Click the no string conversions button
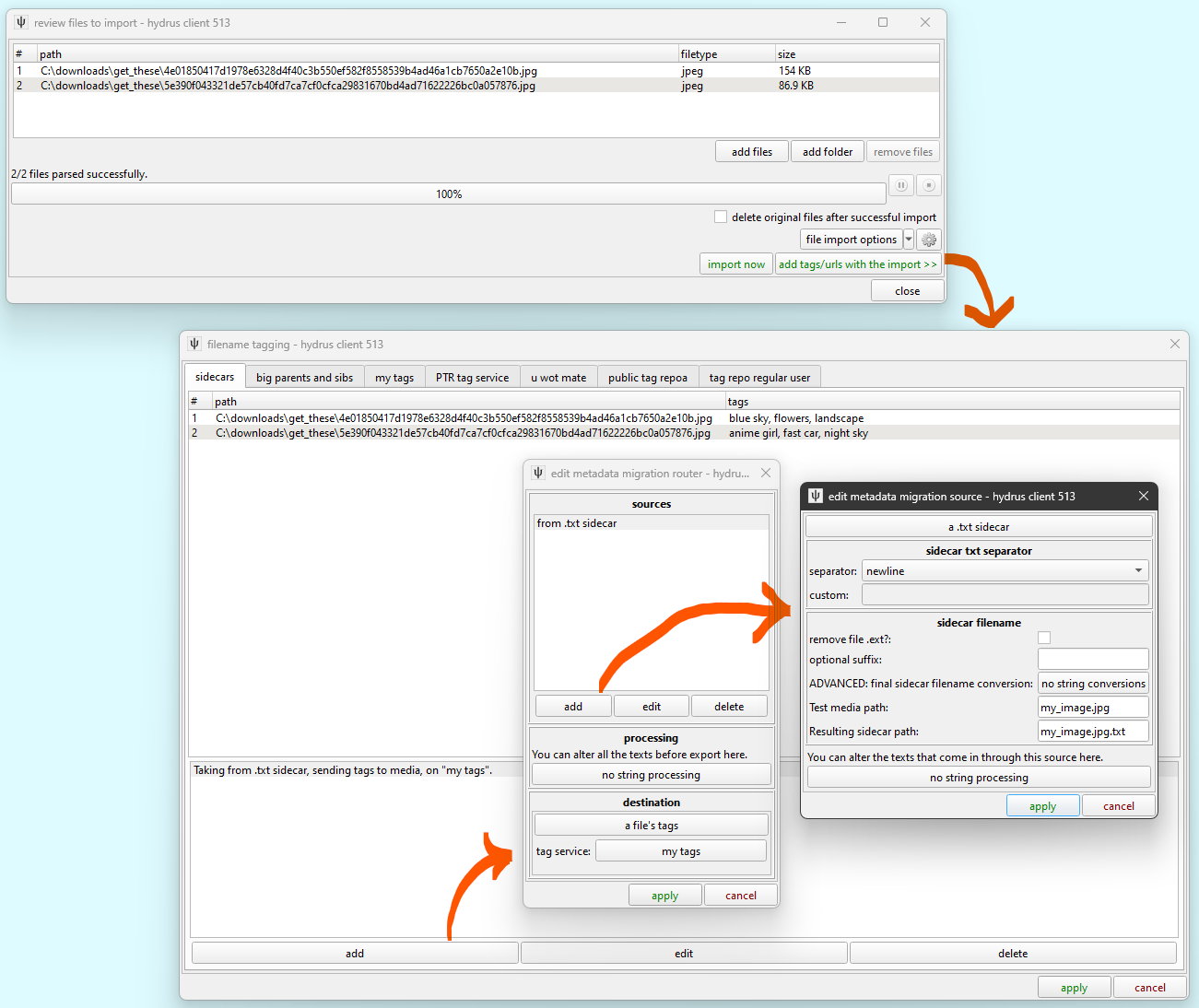This screenshot has width=1199, height=1008. tap(1093, 684)
